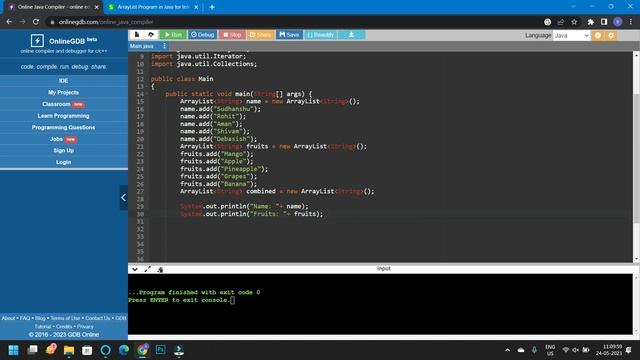Open Microsoft Edge from the taskbar

124,350
